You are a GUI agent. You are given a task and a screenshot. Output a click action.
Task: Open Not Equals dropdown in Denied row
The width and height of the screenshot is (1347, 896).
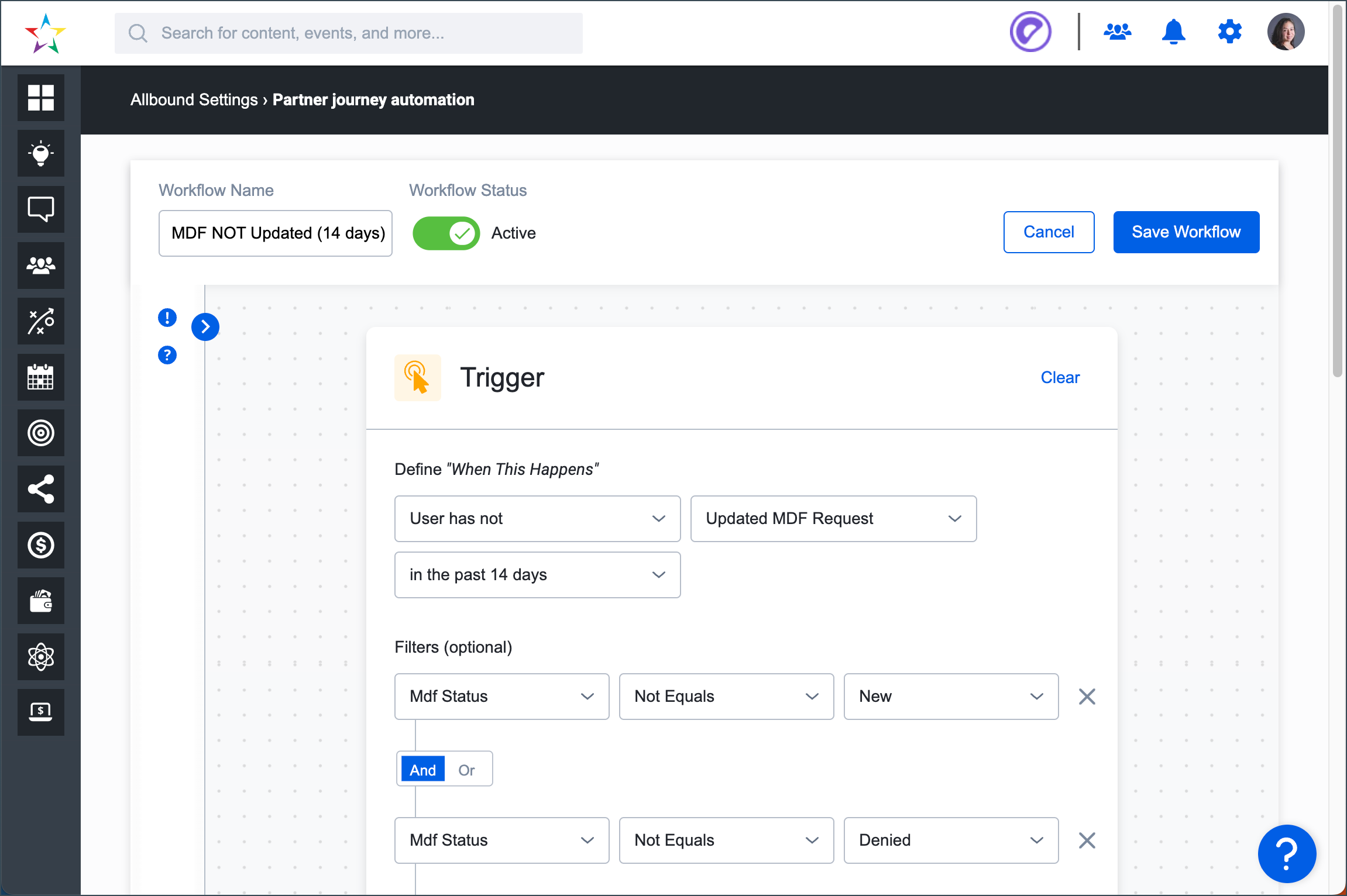[x=726, y=840]
